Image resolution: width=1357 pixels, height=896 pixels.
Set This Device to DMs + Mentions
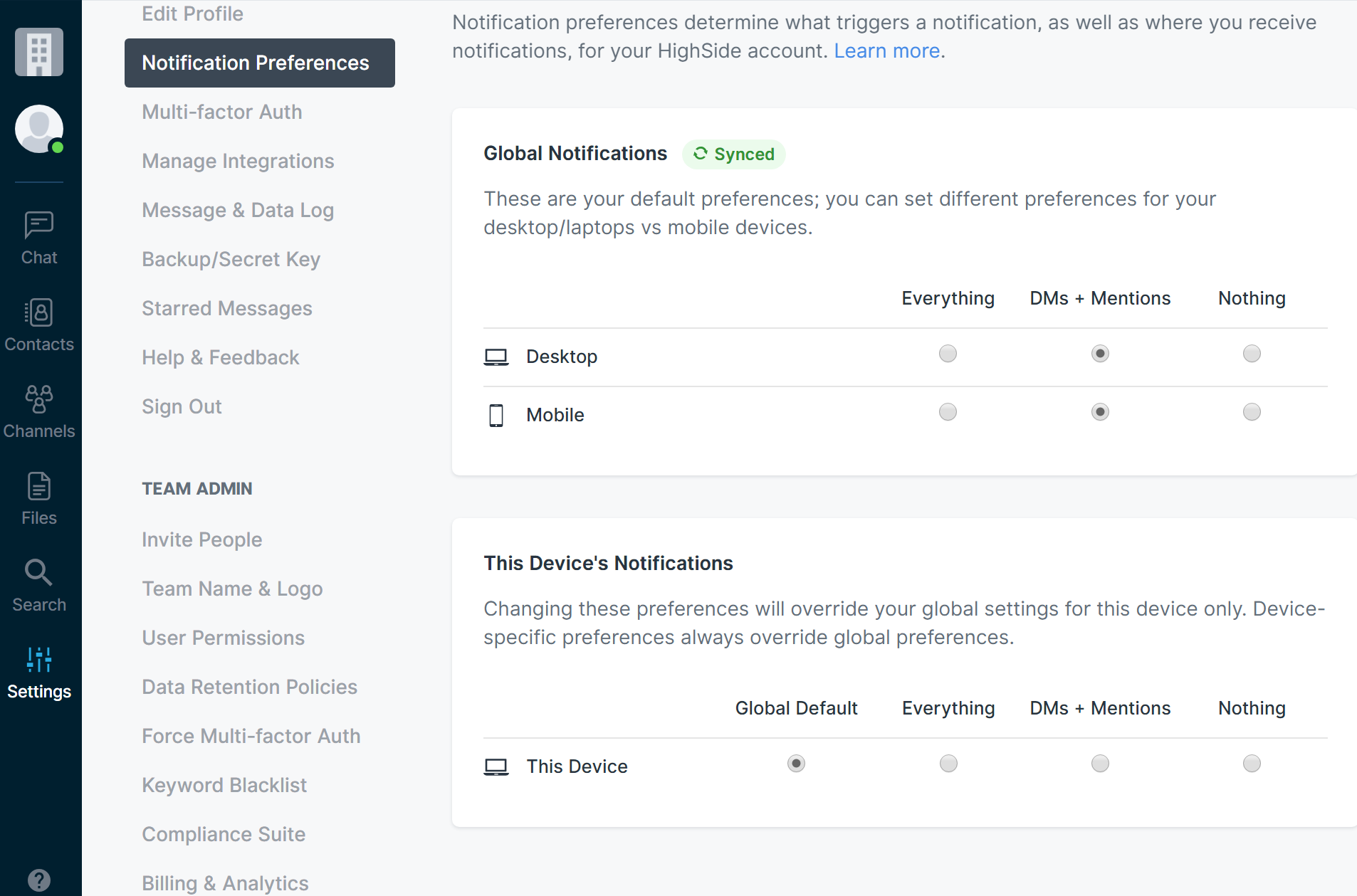point(1100,764)
